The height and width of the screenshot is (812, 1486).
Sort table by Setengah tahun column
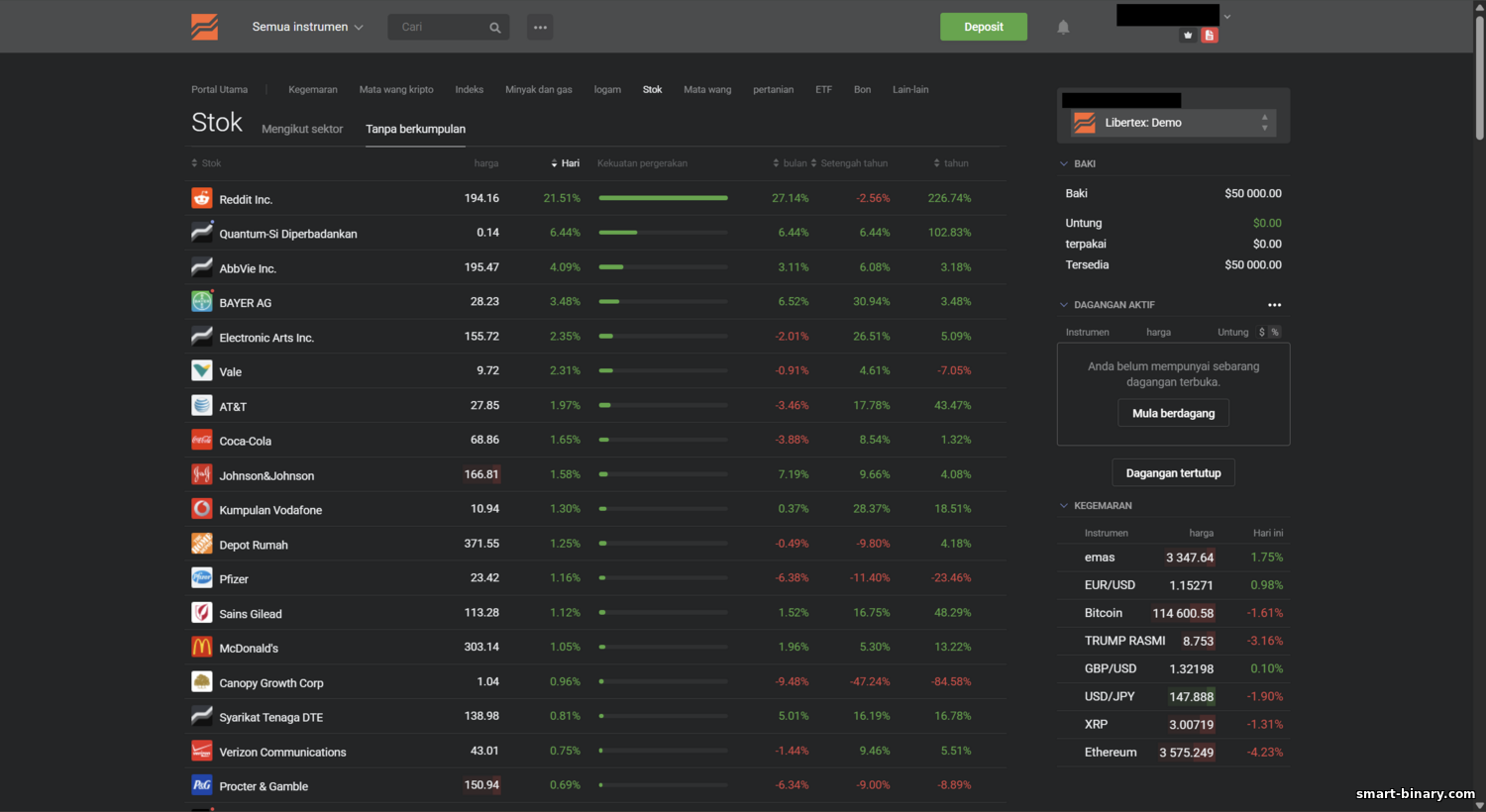[x=849, y=163]
